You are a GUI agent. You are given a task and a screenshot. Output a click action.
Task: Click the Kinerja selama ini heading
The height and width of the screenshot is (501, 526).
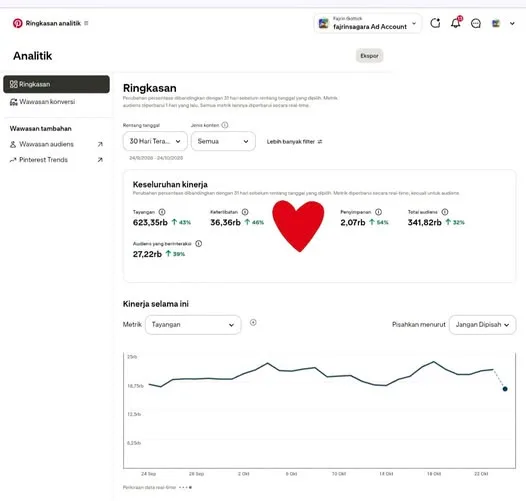pos(156,304)
